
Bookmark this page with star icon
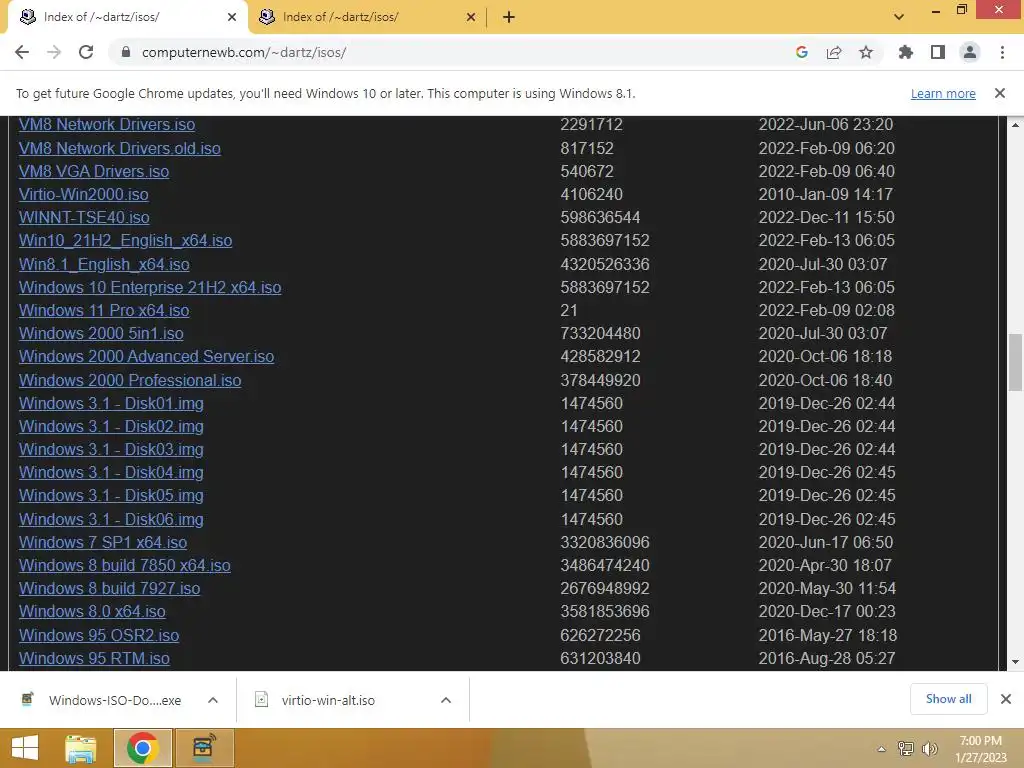866,52
